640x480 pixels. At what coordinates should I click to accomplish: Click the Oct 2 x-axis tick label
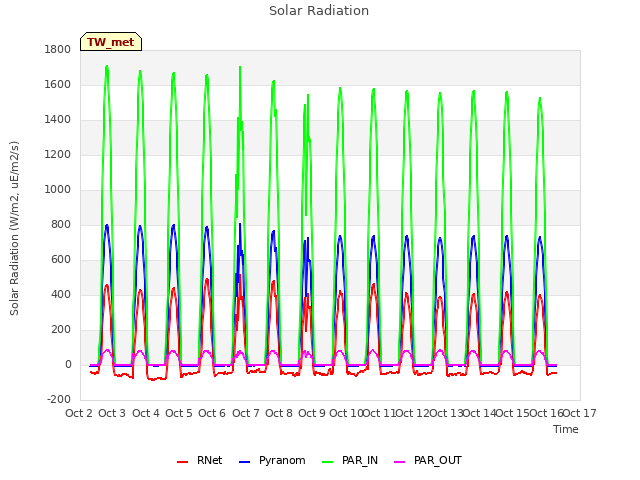point(79,413)
